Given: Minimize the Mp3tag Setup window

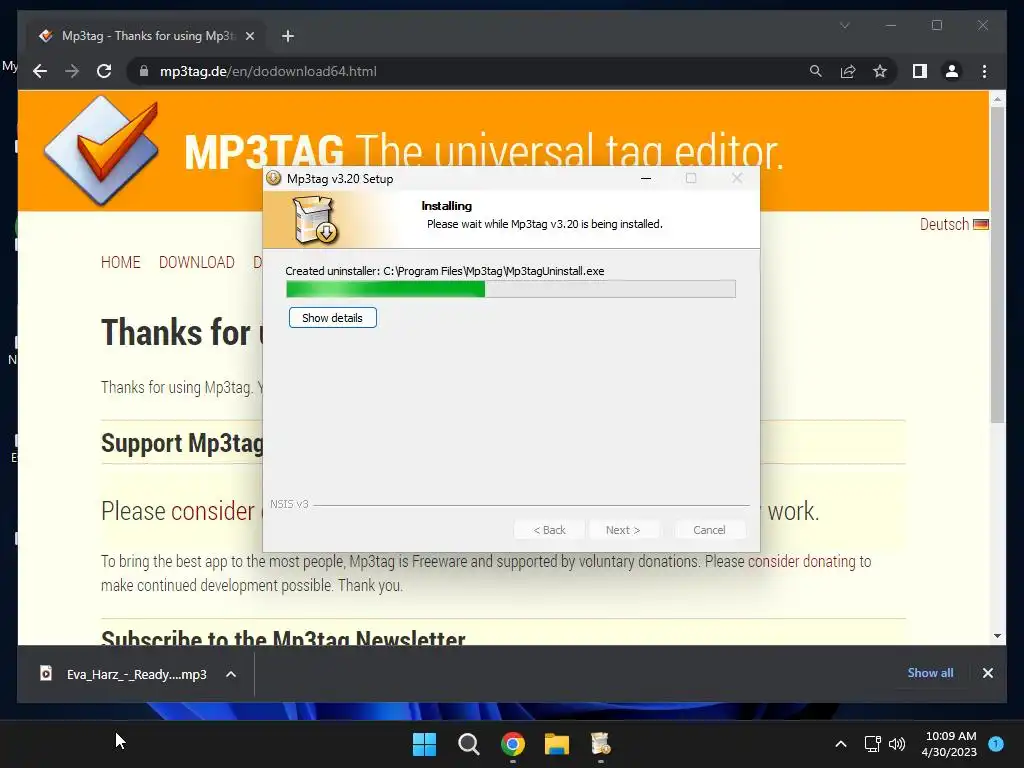Looking at the screenshot, I should 646,178.
